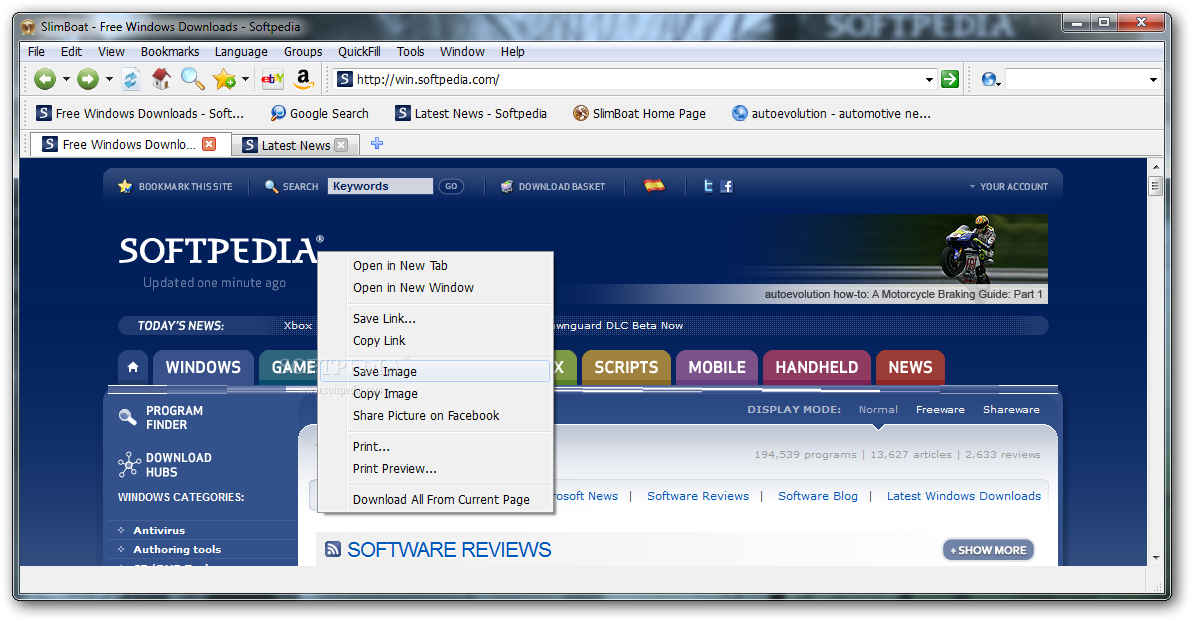The width and height of the screenshot is (1192, 621).
Task: Choose Share Picture on Facebook
Action: click(x=435, y=415)
